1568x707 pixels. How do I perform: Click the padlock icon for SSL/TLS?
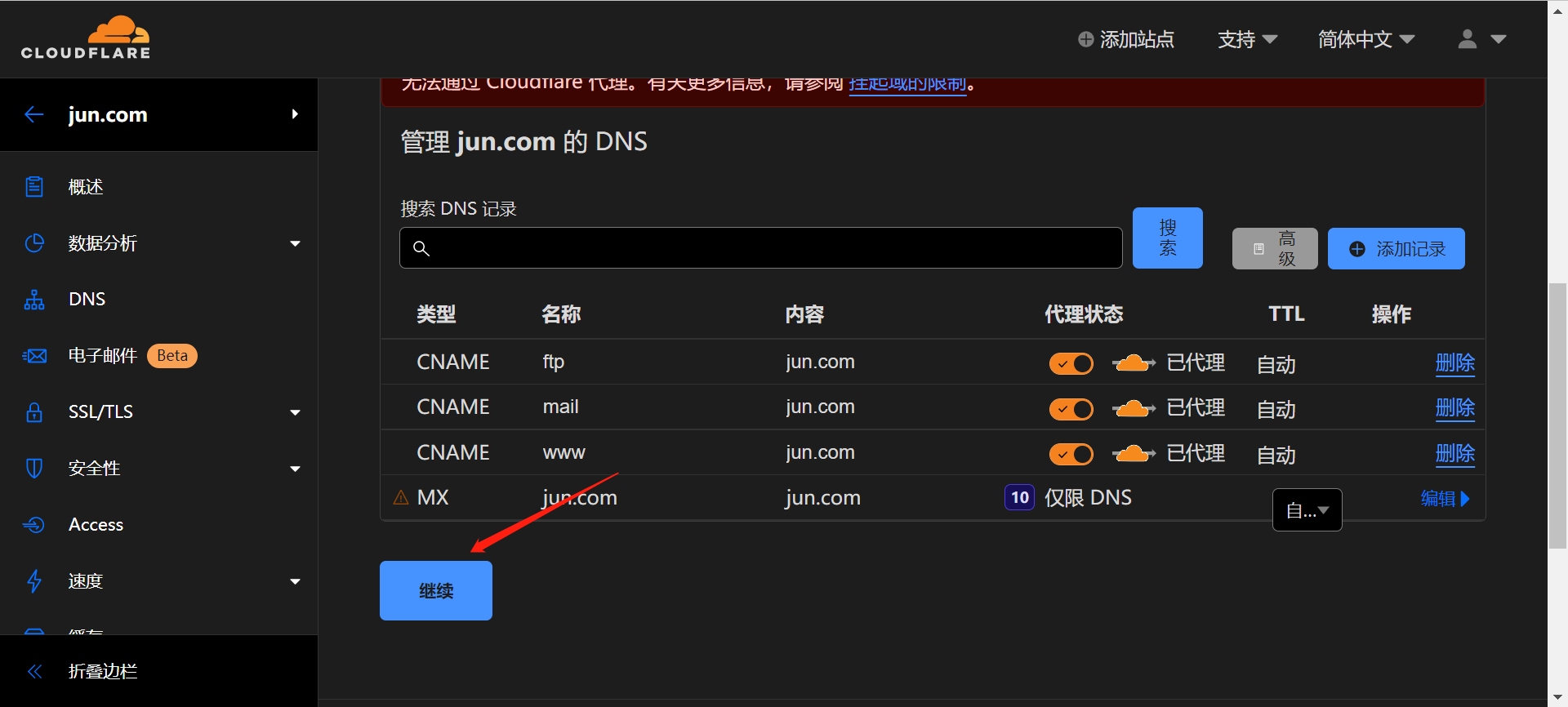click(x=34, y=411)
